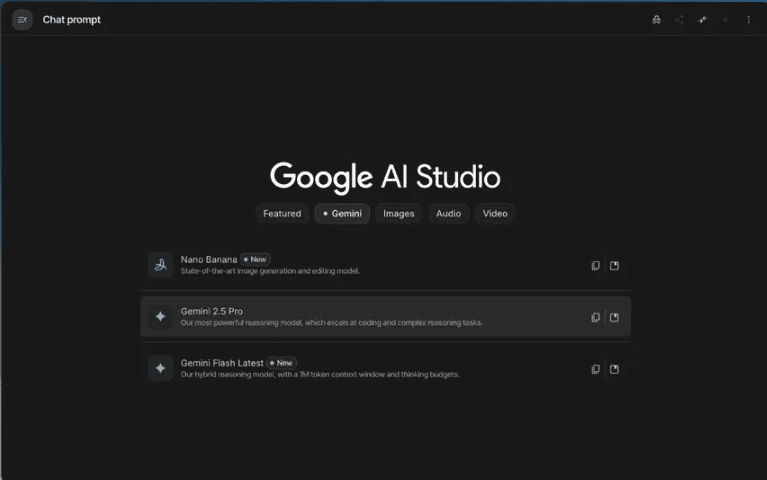Open the Audio models tab
This screenshot has height=480, width=767.
click(448, 213)
